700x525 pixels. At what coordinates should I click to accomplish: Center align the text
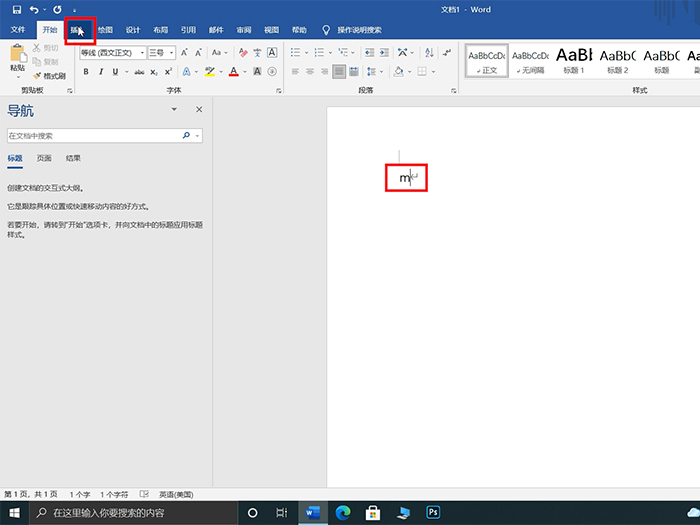pos(310,71)
